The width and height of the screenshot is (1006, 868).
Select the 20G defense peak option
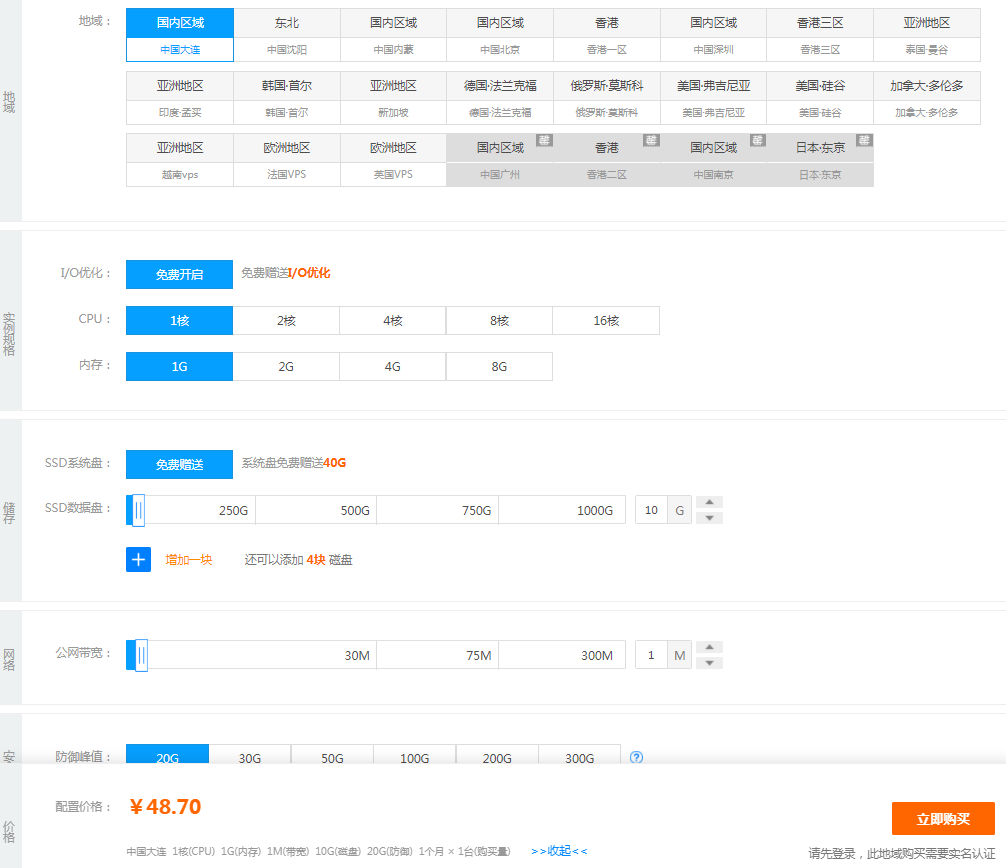[167, 758]
